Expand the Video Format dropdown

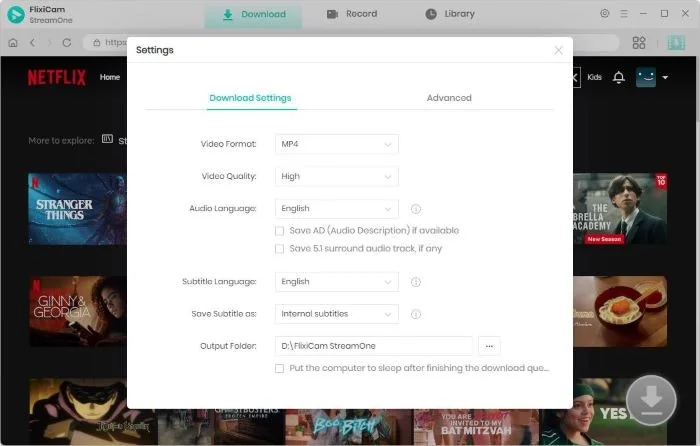336,144
